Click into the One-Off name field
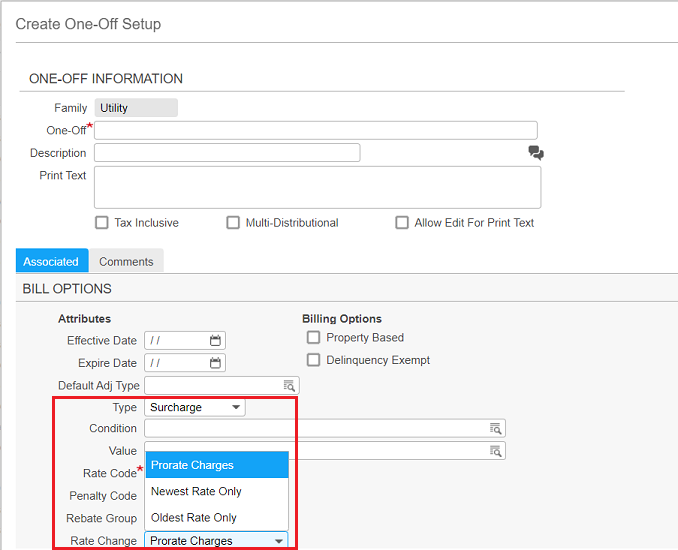This screenshot has height=550, width=678. pos(315,130)
